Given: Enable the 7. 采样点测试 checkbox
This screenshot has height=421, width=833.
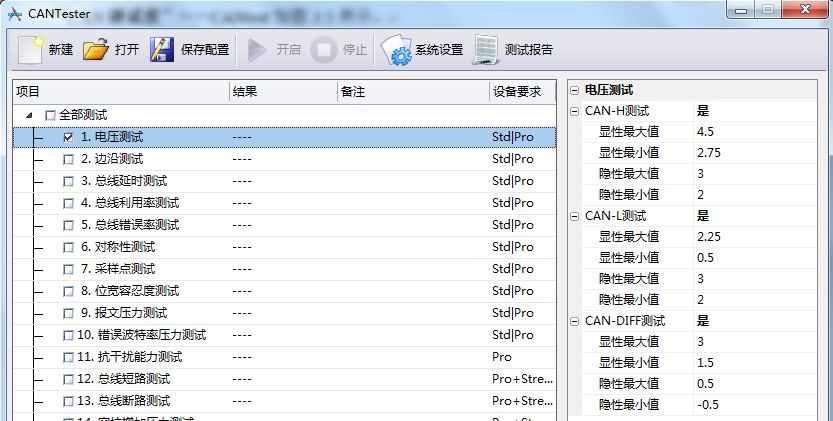Looking at the screenshot, I should click(68, 270).
